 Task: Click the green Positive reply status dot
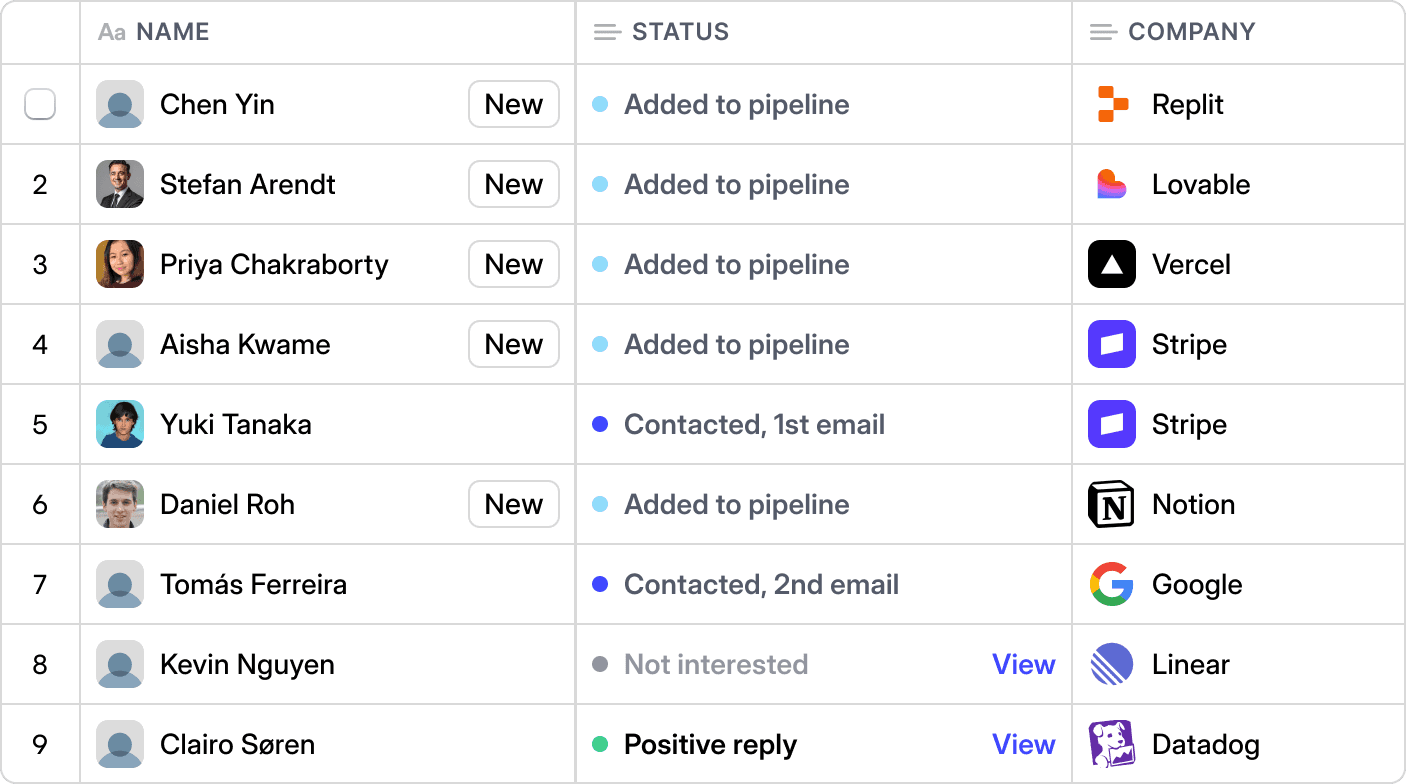[x=600, y=744]
